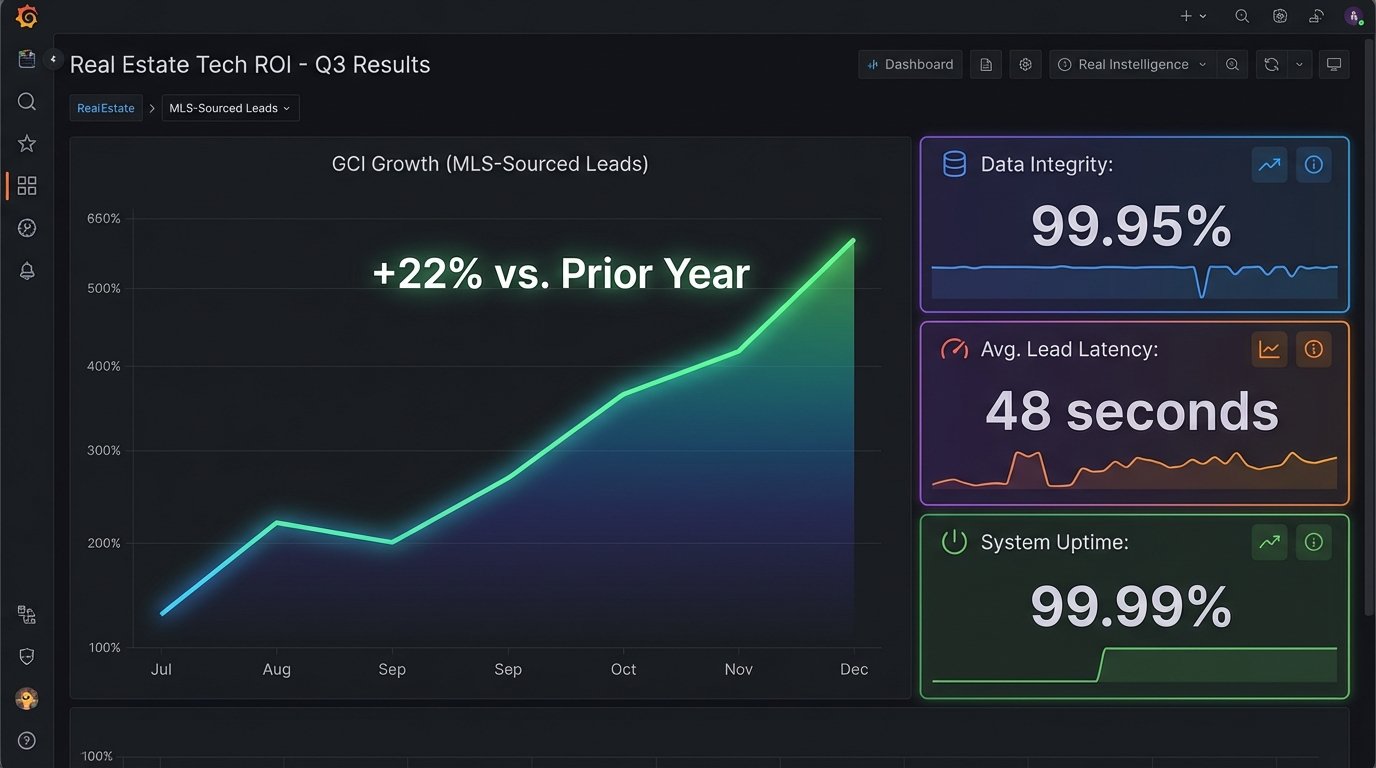Expand the refresh interval dropdown arrow
The image size is (1376, 768).
point(1299,64)
